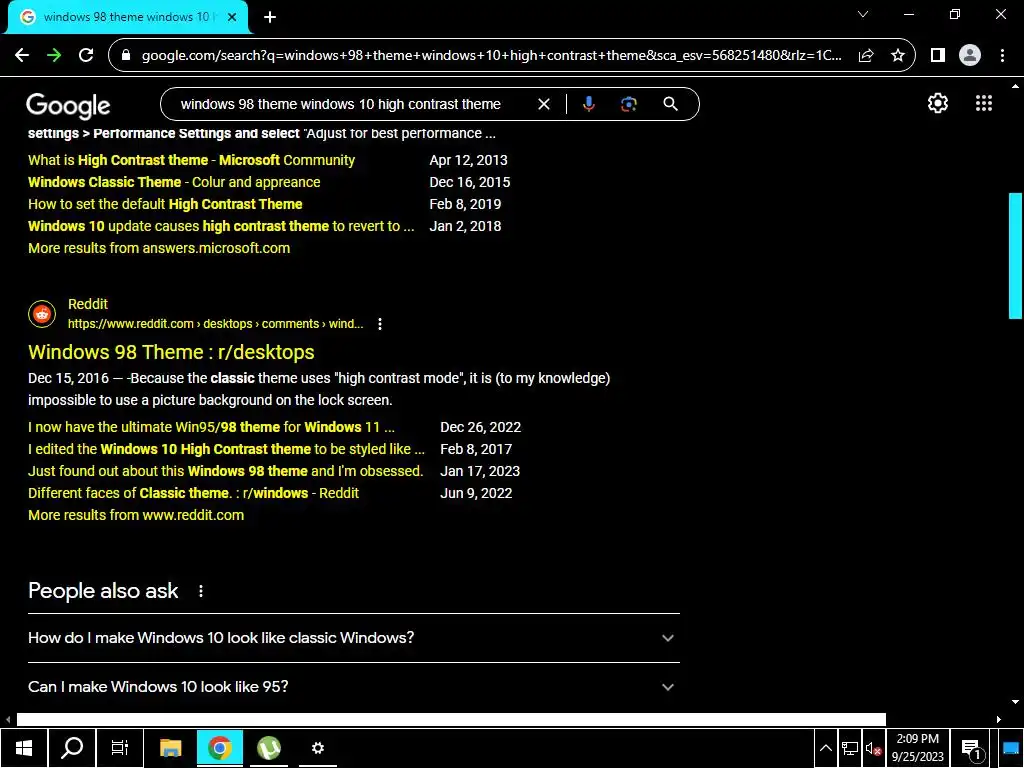1024x768 pixels.
Task: Open Task View on taskbar
Action: (x=120, y=748)
